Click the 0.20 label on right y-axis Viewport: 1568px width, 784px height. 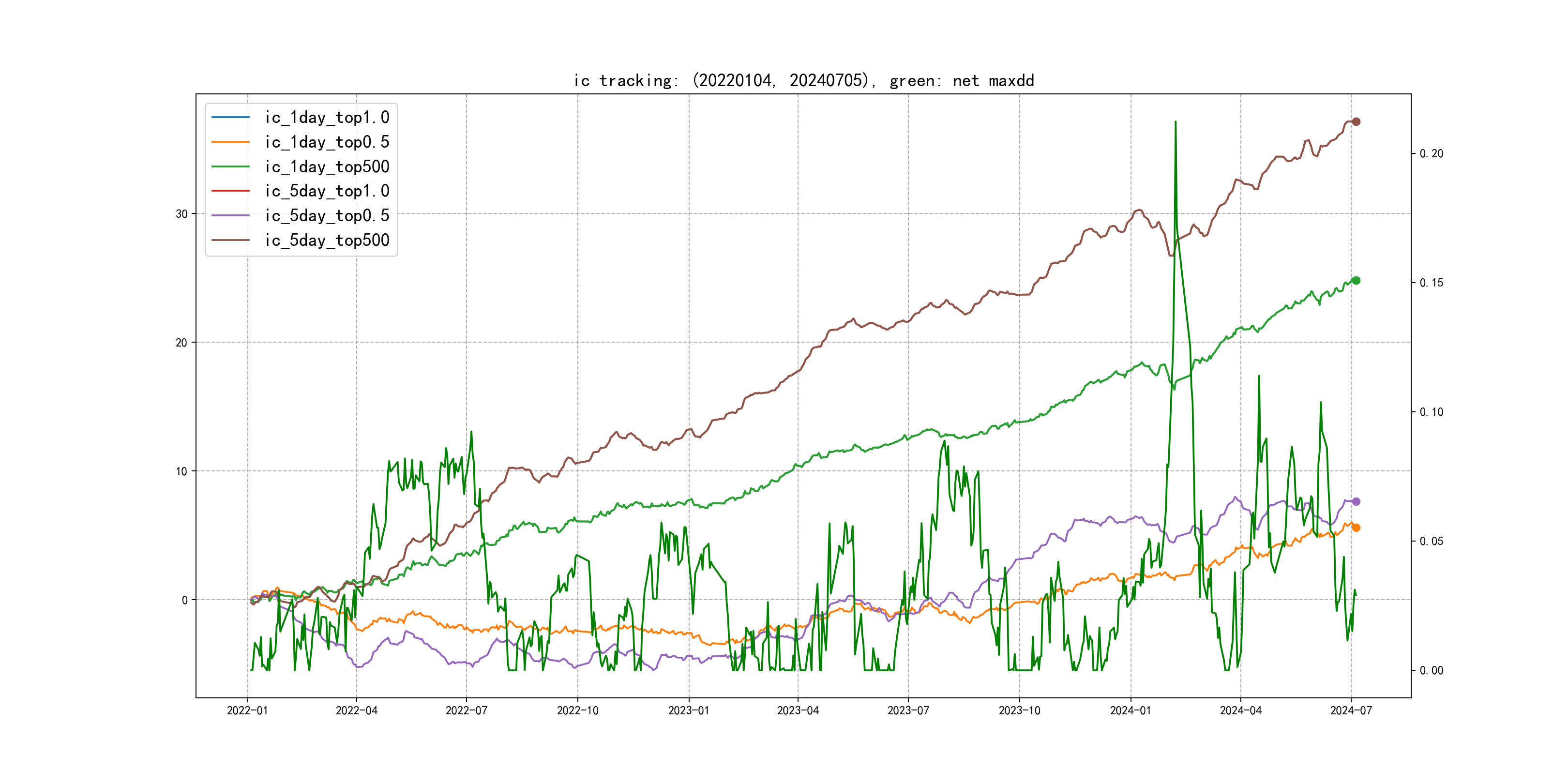click(1431, 153)
